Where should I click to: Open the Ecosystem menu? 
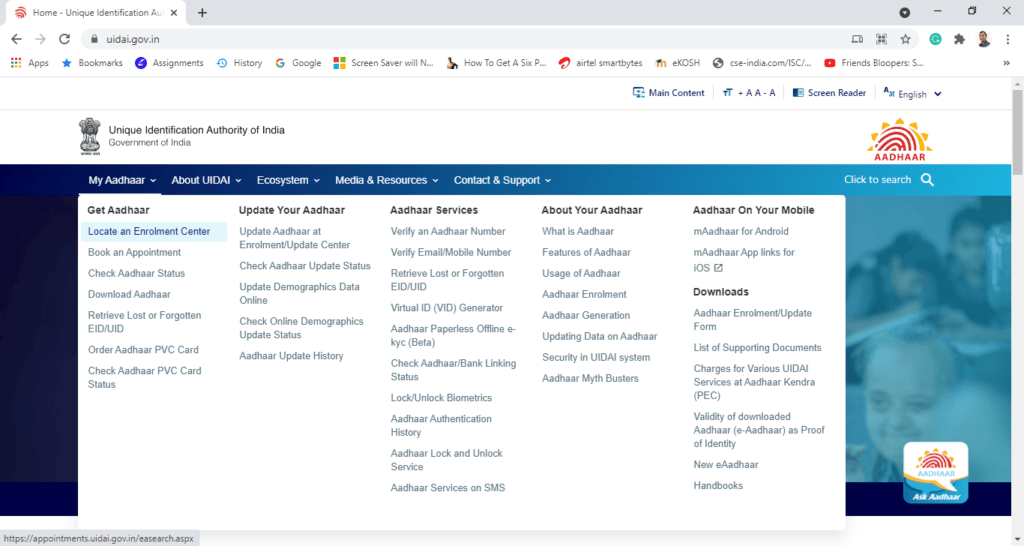(x=288, y=180)
